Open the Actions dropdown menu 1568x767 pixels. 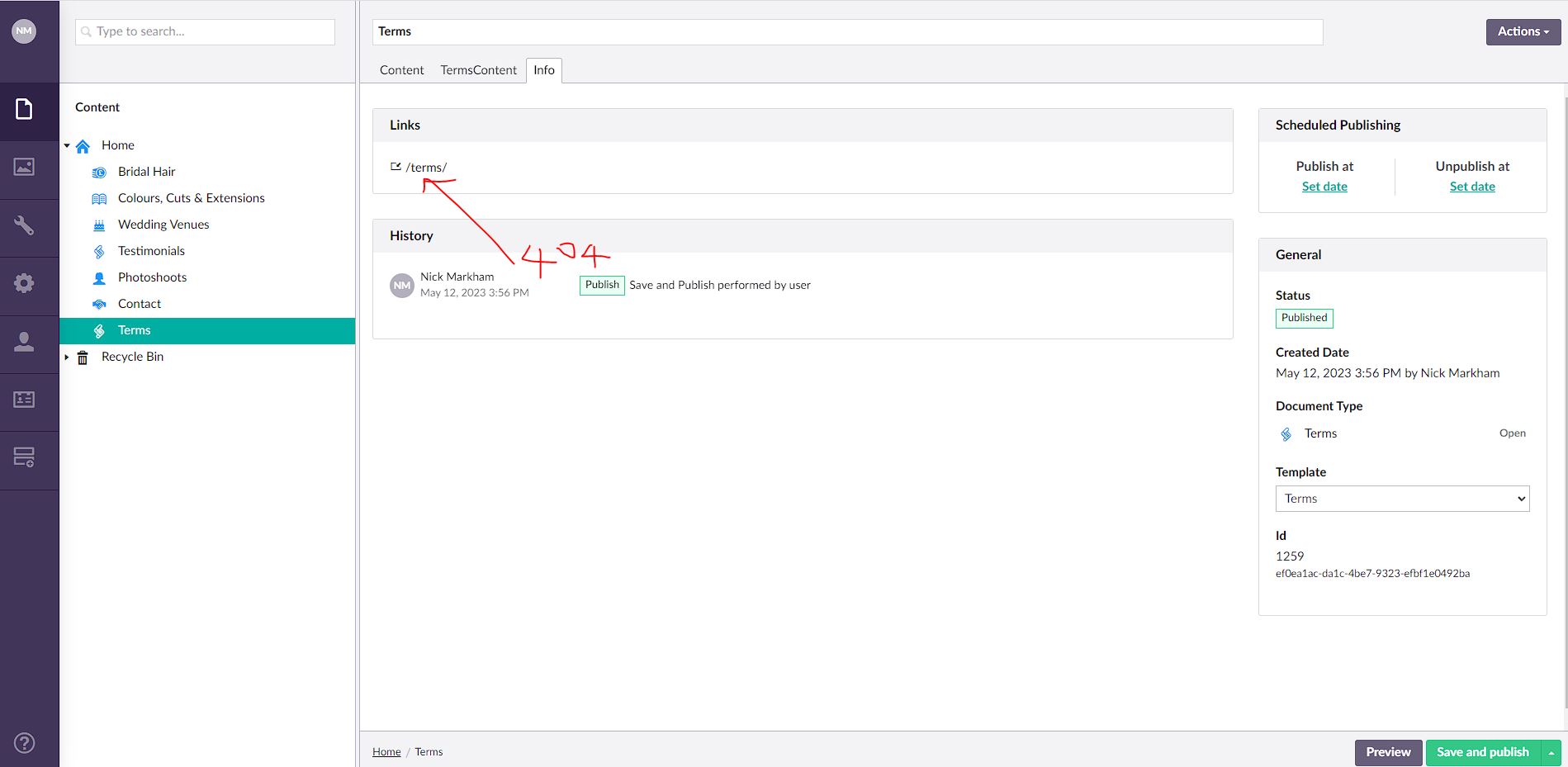click(1523, 31)
